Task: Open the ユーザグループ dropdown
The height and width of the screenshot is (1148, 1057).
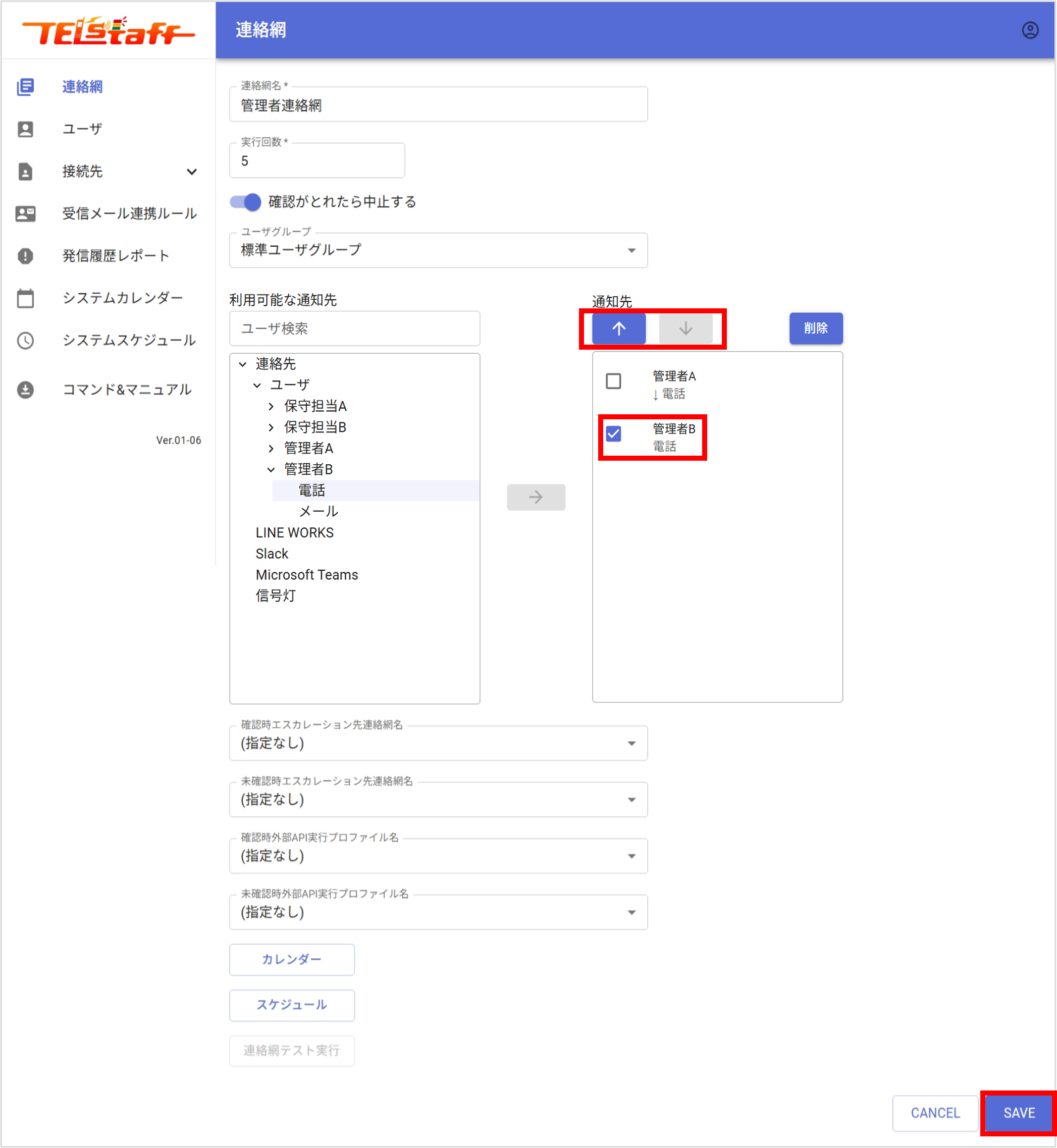Action: tap(438, 250)
